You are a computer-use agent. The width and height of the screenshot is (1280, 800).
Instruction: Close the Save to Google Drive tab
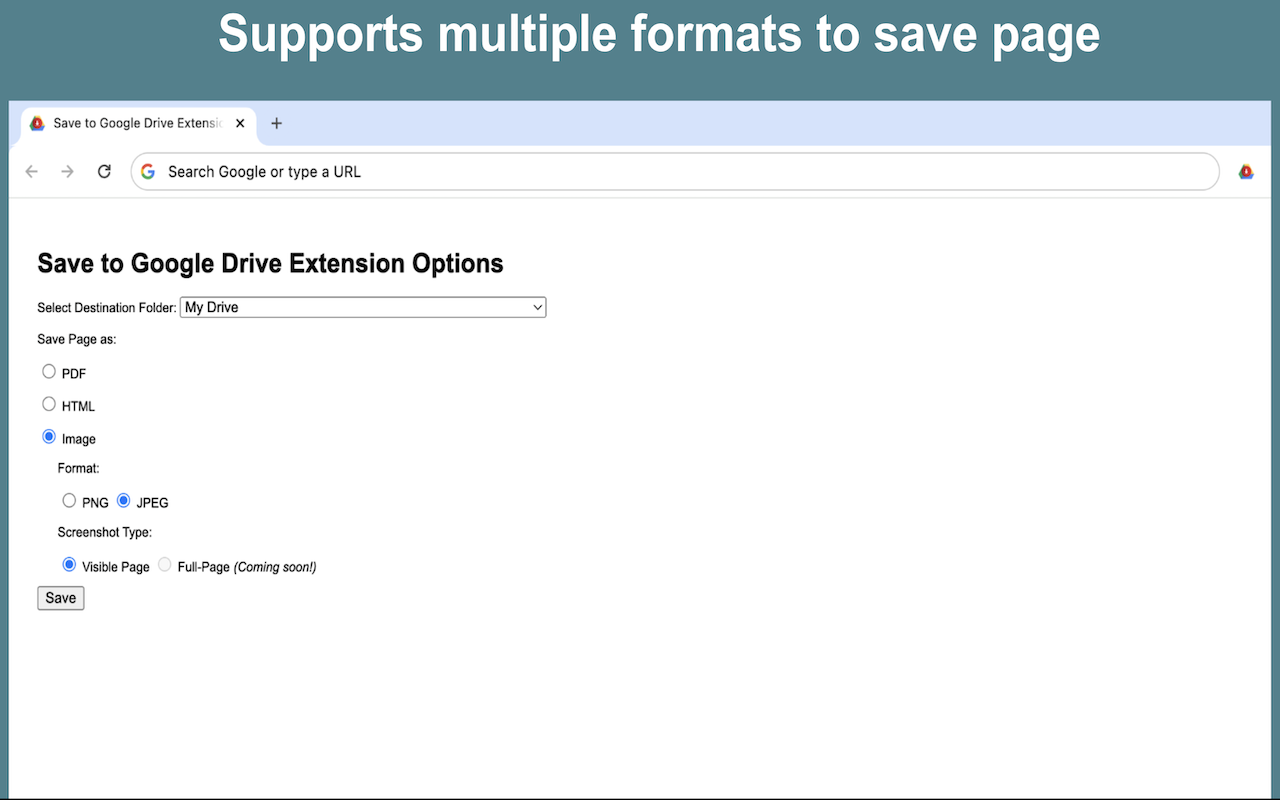coord(240,123)
